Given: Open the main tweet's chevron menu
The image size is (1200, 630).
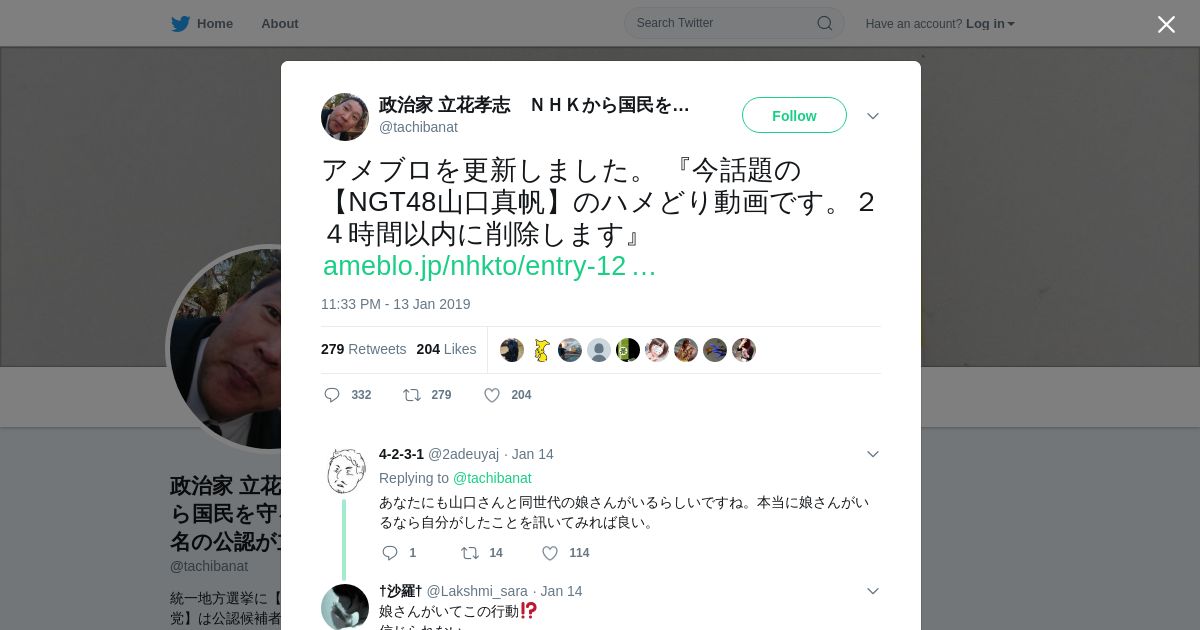Looking at the screenshot, I should [873, 116].
